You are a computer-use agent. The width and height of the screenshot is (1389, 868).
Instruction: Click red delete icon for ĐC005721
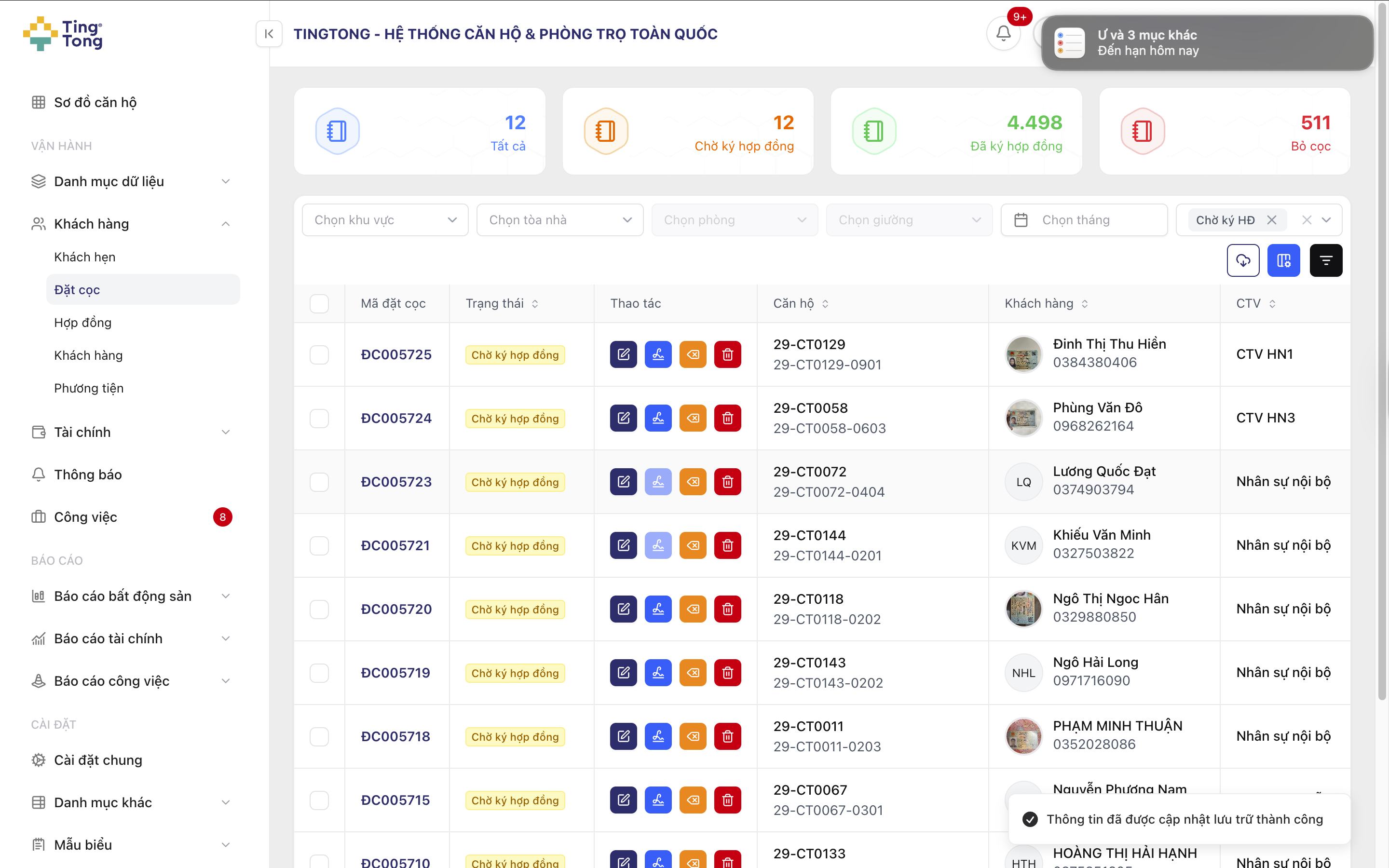(727, 545)
